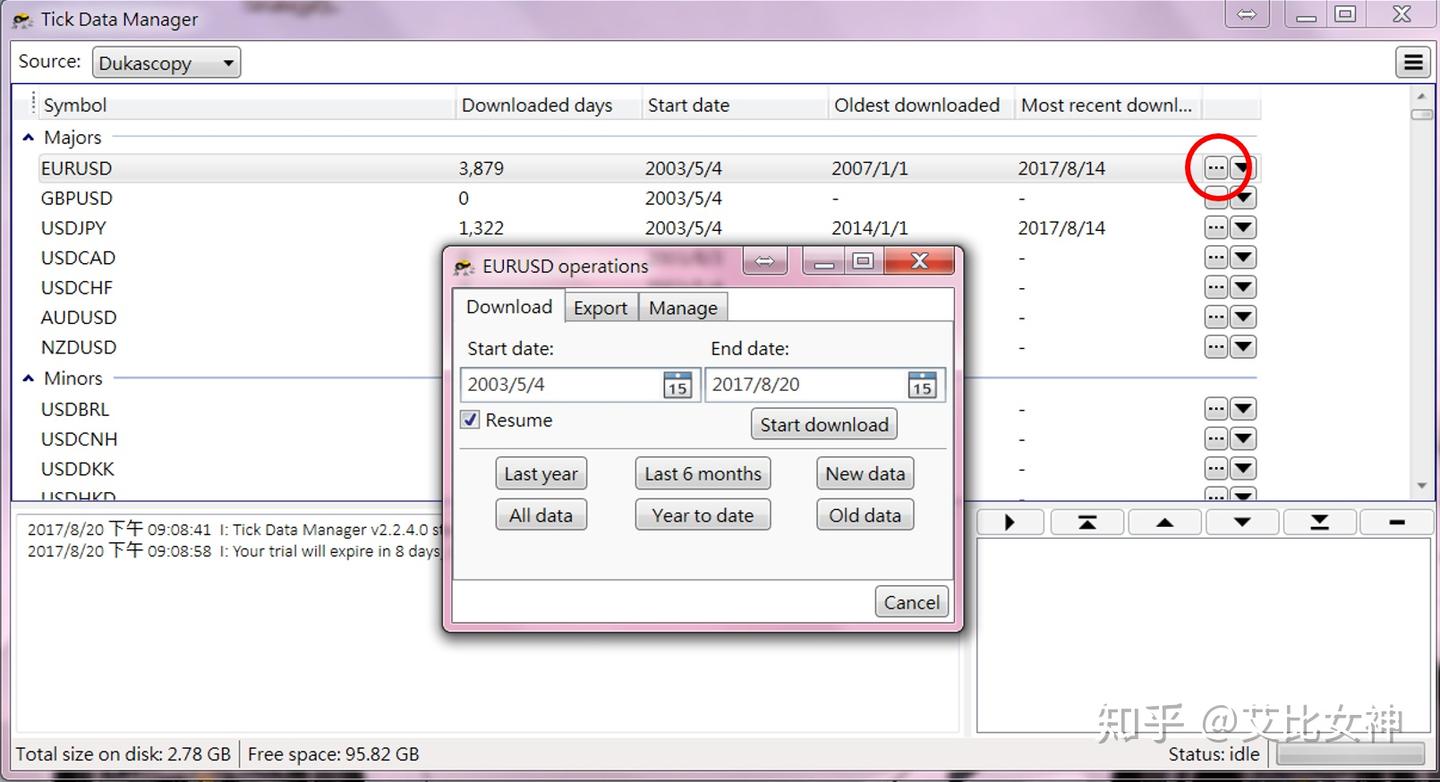Move queued task to bottom
The image size is (1440, 782).
point(1320,522)
